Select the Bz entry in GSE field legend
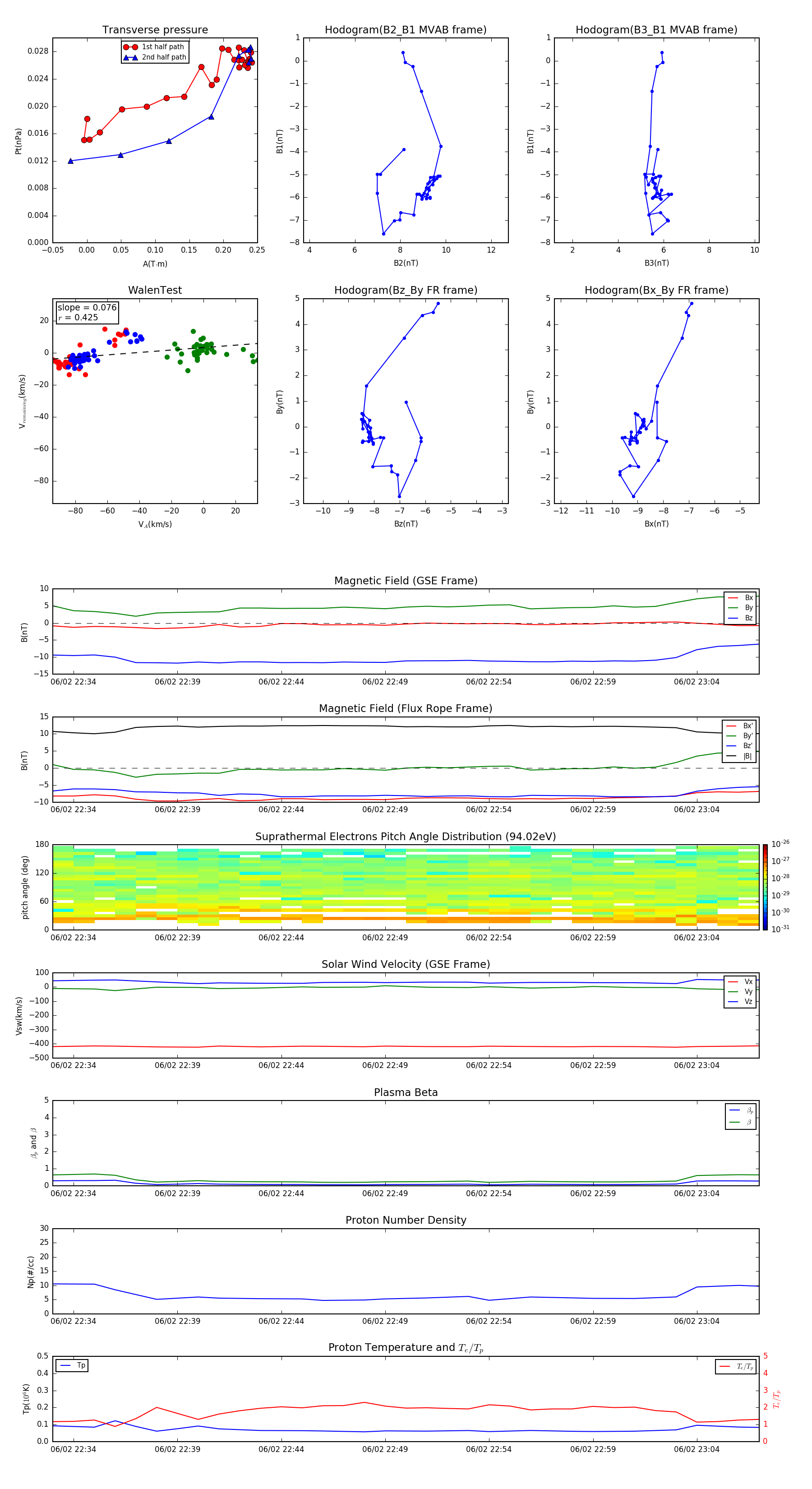Image resolution: width=812 pixels, height=1489 pixels. [740, 619]
